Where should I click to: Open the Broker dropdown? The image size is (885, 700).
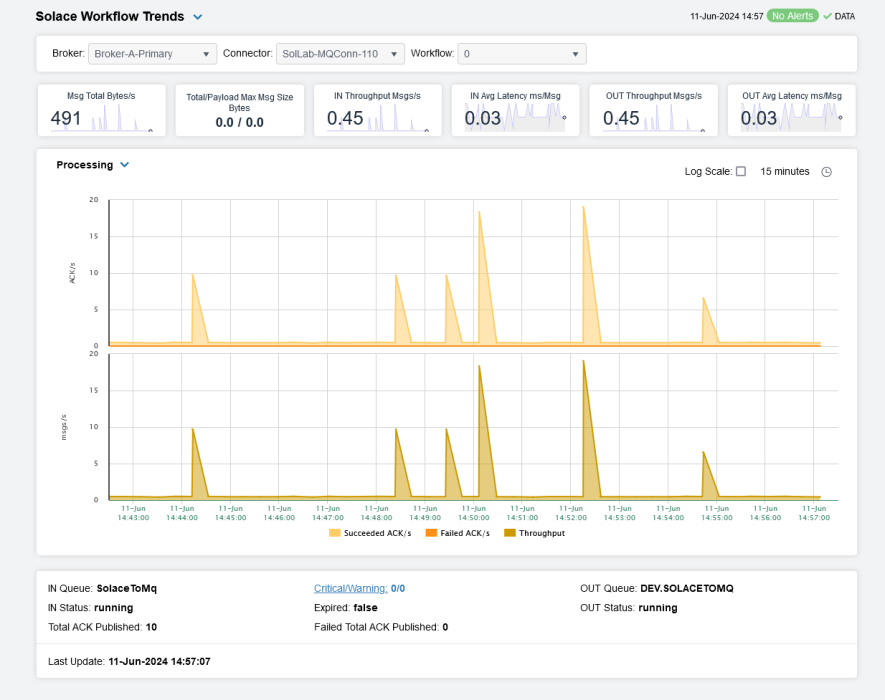point(152,54)
